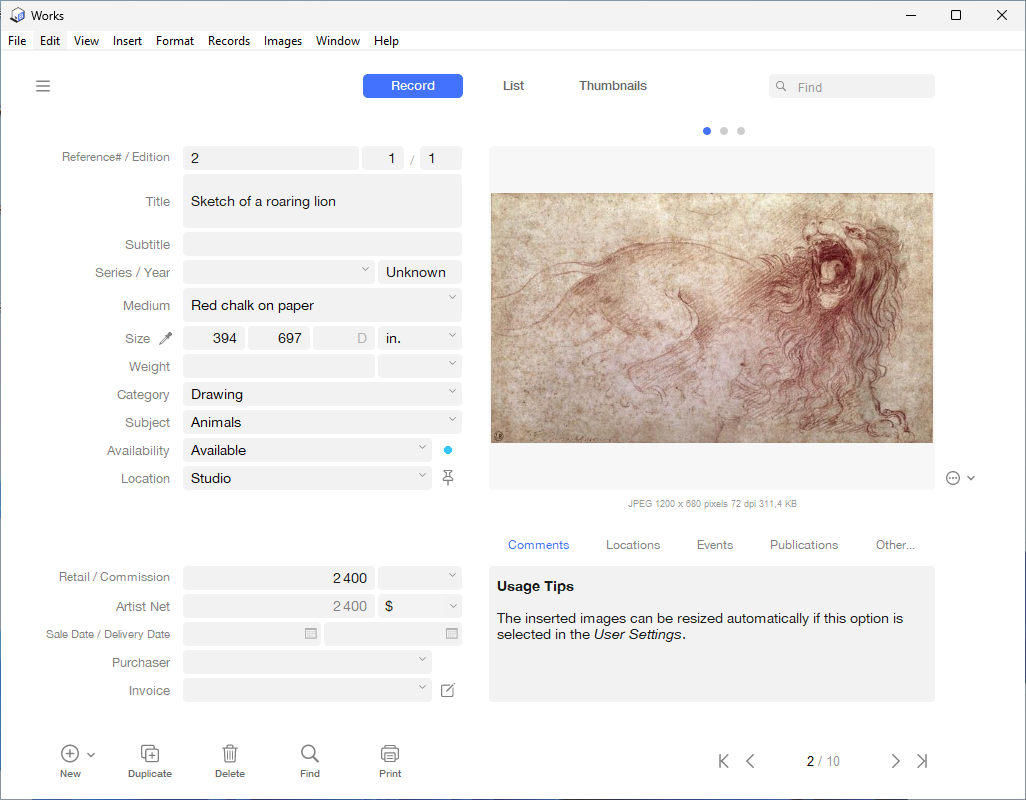This screenshot has width=1026, height=800.
Task: Open the hamburger menu in the top-left
Action: 43,86
